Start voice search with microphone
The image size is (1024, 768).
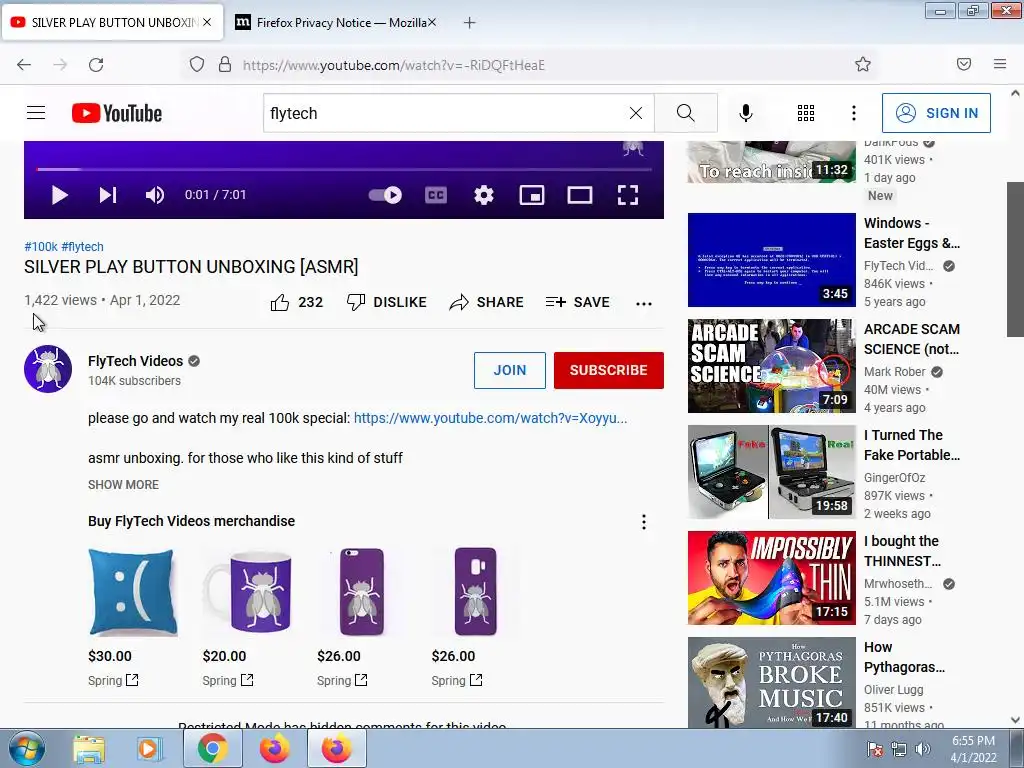[745, 113]
